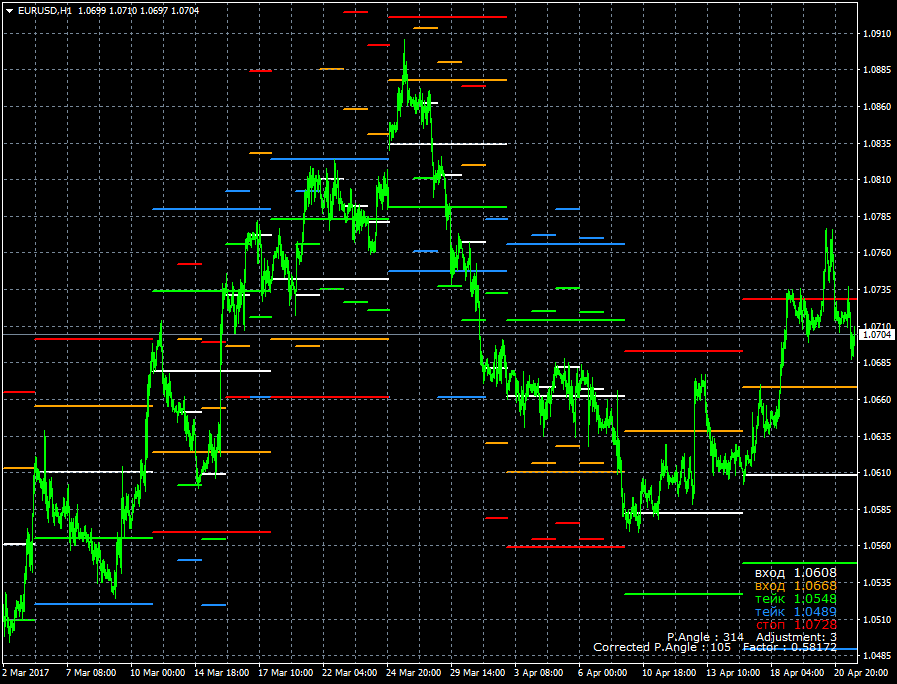Click the OHLC close value 1.0704 in header
The height and width of the screenshot is (684, 897).
[185, 11]
